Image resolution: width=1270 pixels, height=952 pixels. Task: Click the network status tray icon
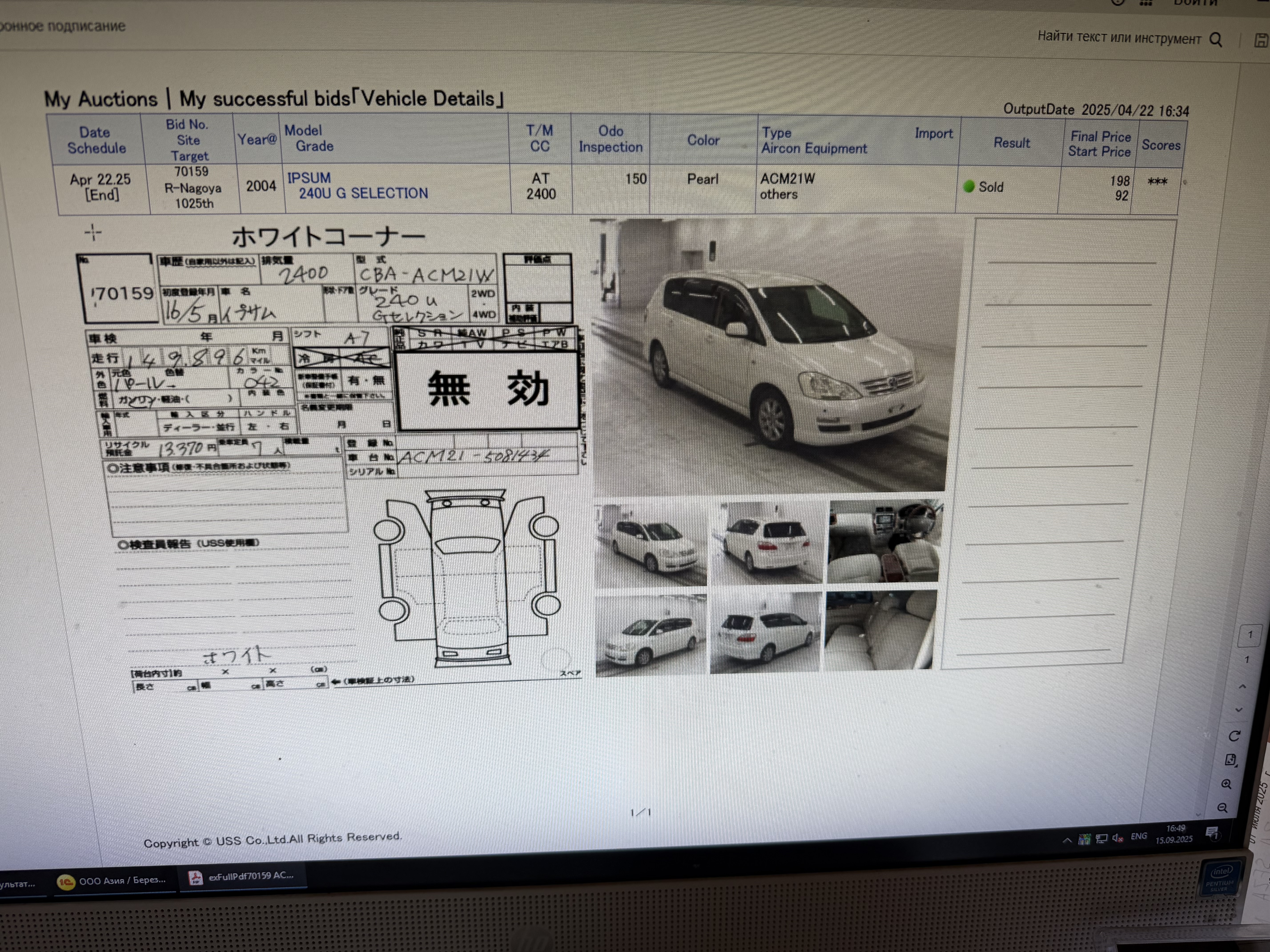coord(1101,839)
